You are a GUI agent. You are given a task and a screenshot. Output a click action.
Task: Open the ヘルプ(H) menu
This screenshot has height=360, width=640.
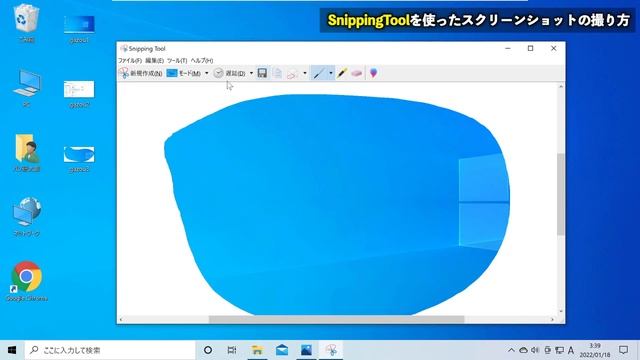click(x=202, y=60)
